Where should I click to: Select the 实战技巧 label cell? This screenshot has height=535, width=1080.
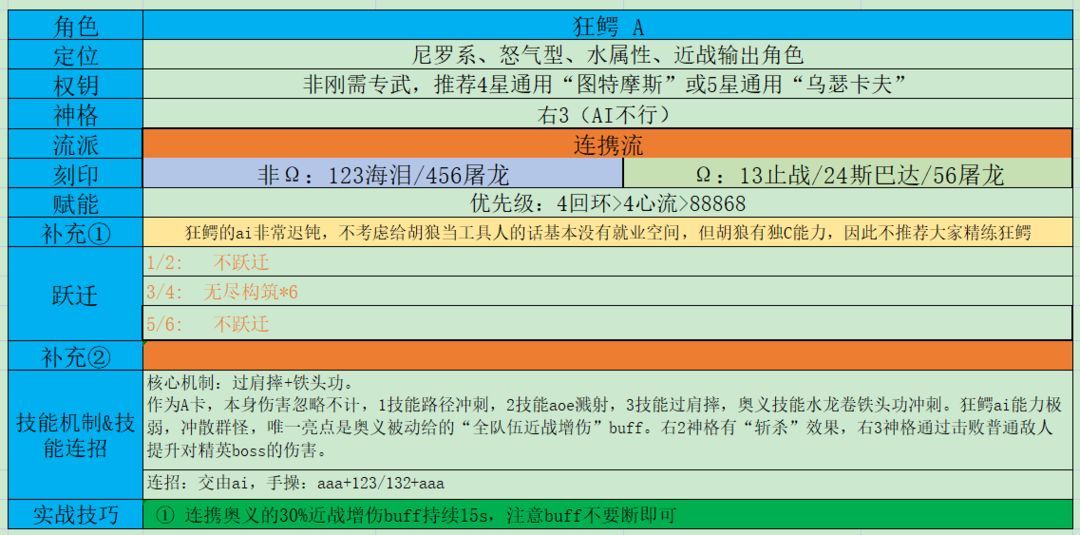75,514
